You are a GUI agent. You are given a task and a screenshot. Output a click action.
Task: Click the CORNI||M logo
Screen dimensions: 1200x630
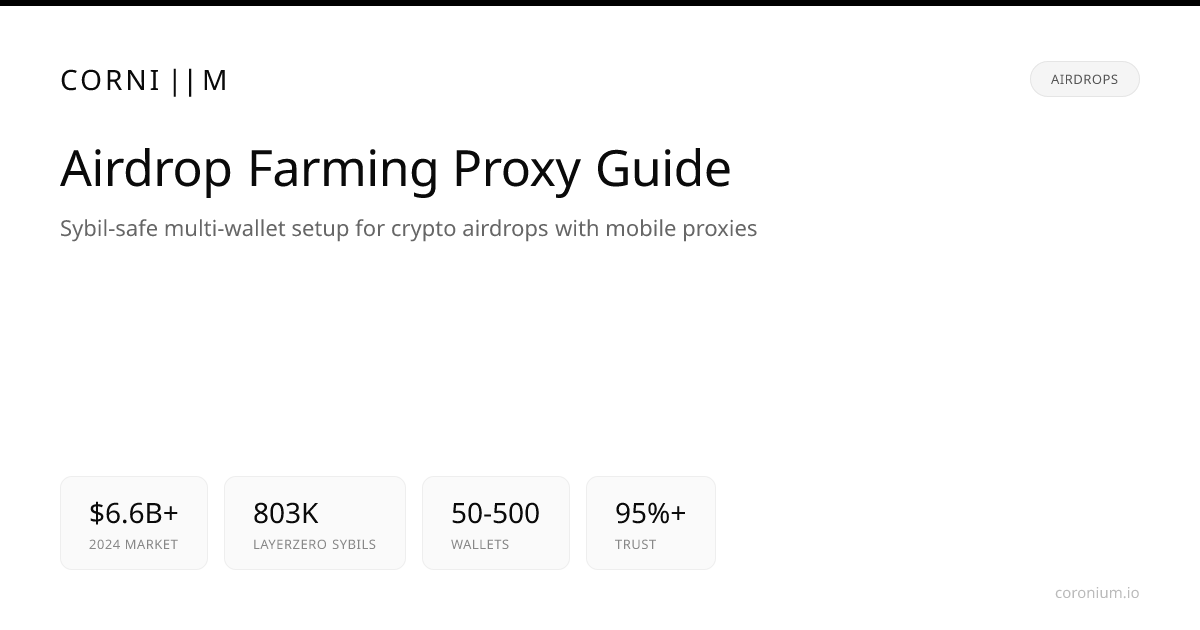coord(144,80)
